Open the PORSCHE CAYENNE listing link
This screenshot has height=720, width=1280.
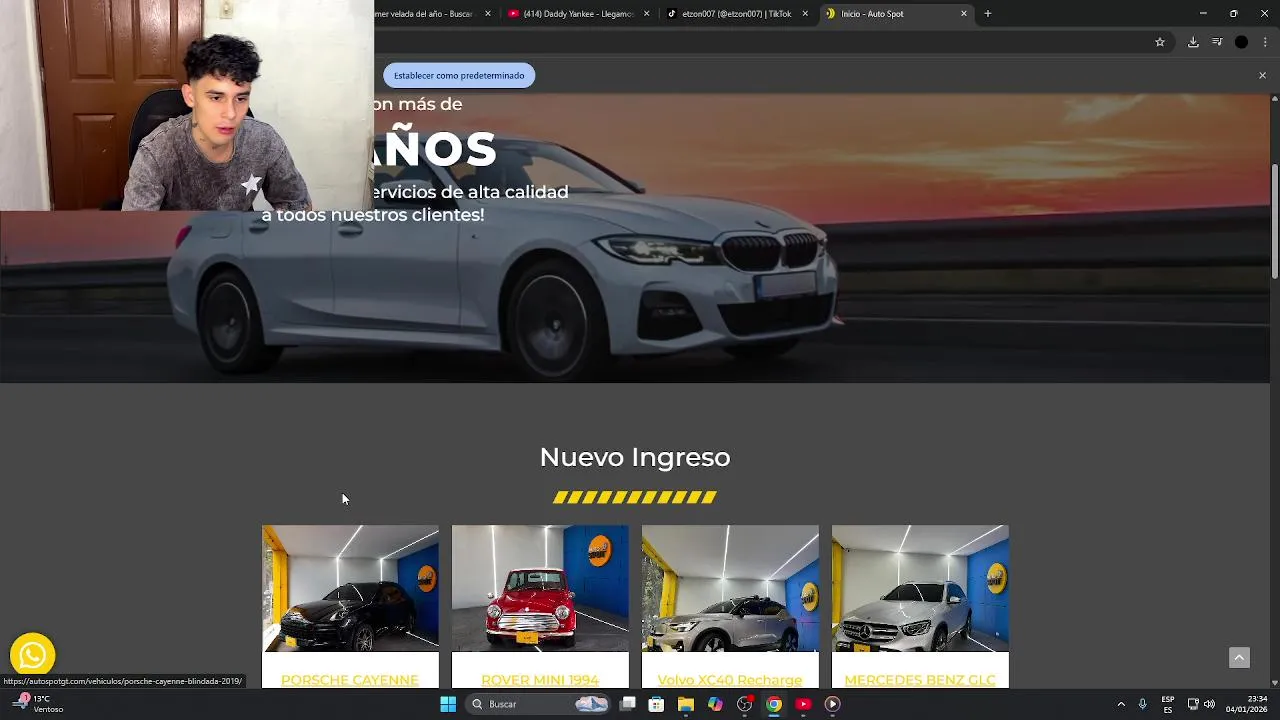350,680
